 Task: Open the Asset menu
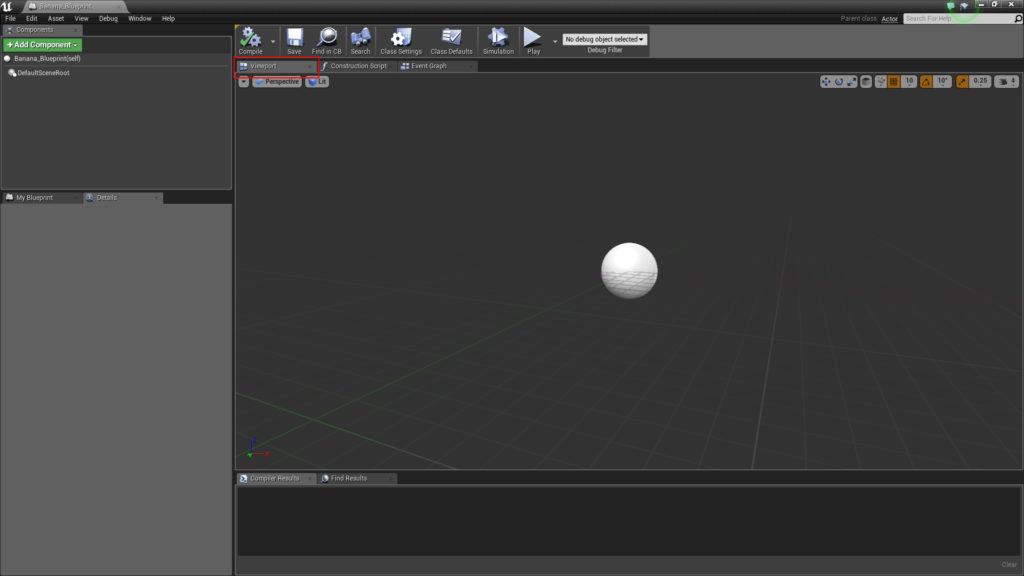coord(56,18)
